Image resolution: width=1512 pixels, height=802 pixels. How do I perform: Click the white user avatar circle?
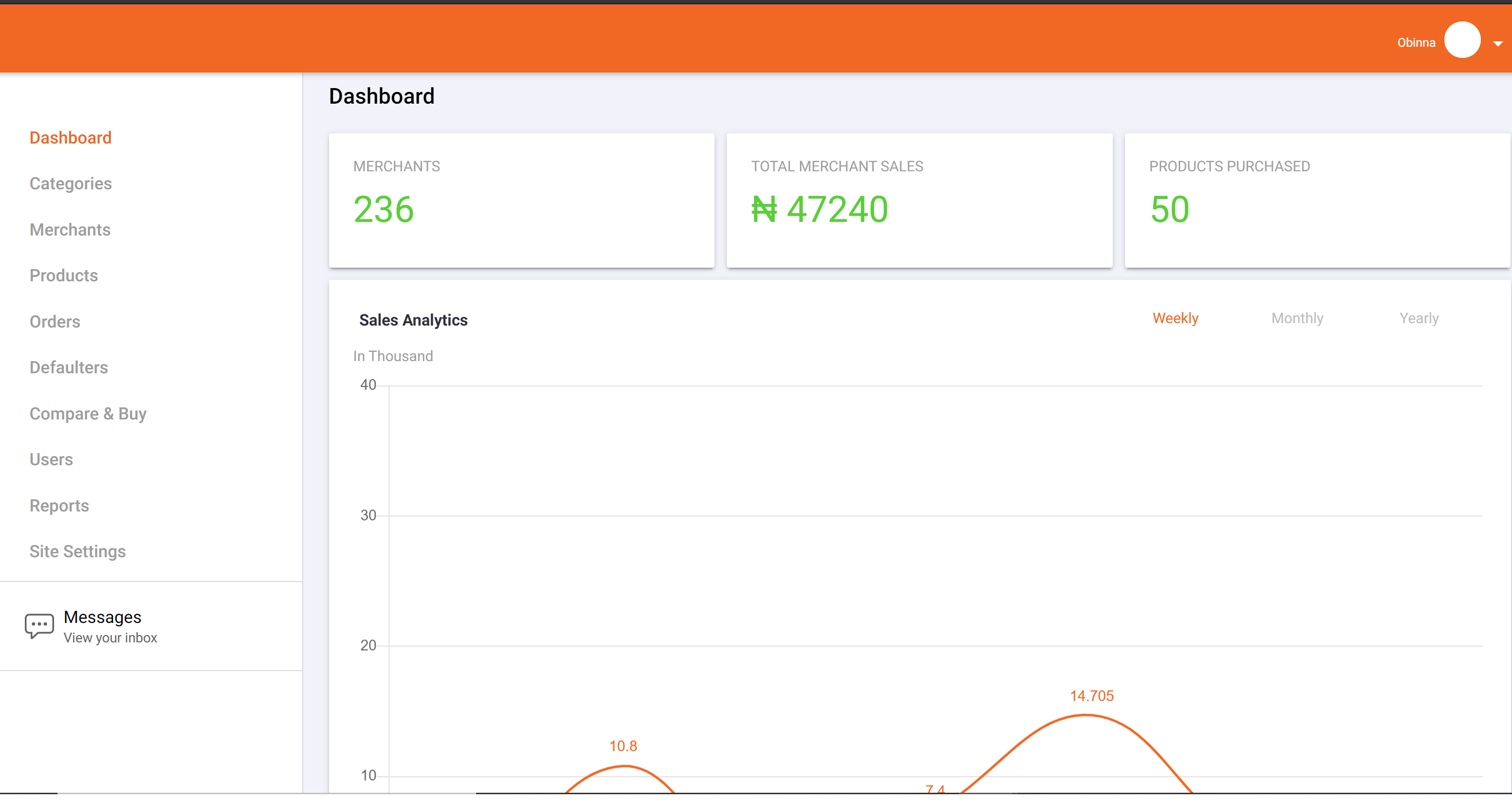[x=1462, y=40]
